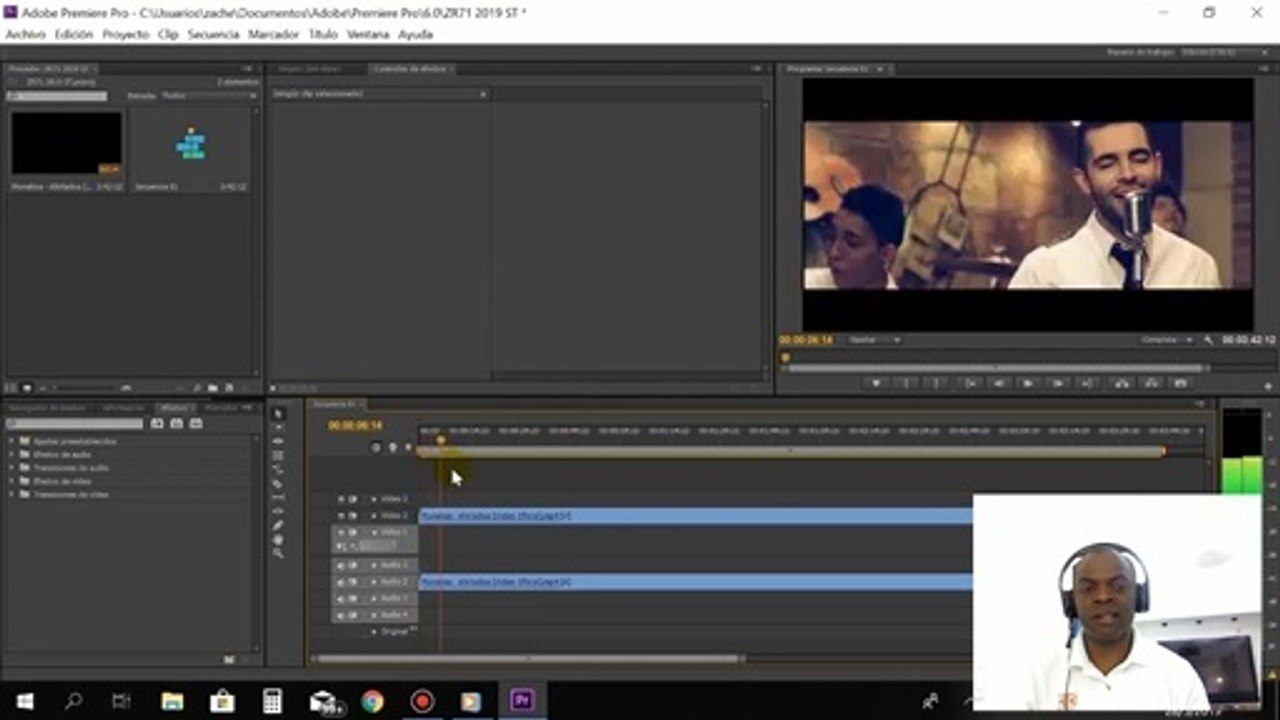Select the Pen tool in the Tools panel
This screenshot has height=720, width=1280.
click(278, 525)
